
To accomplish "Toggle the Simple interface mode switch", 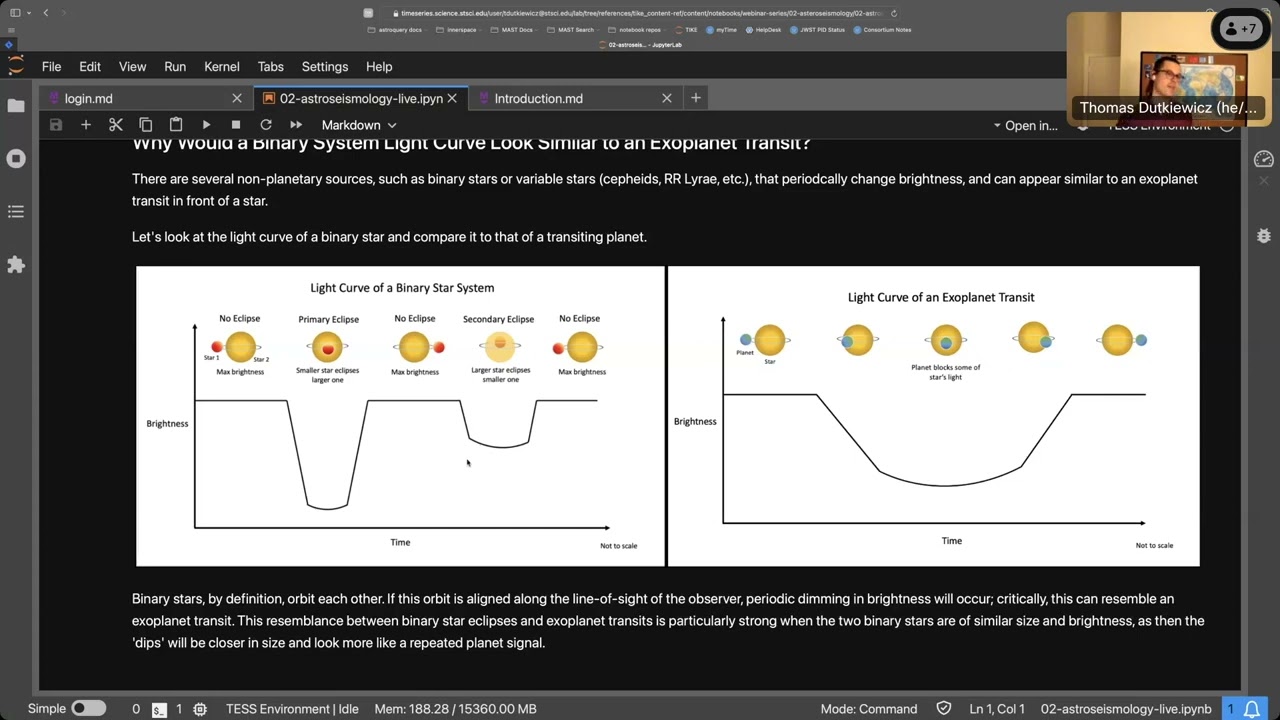I will (x=88, y=708).
